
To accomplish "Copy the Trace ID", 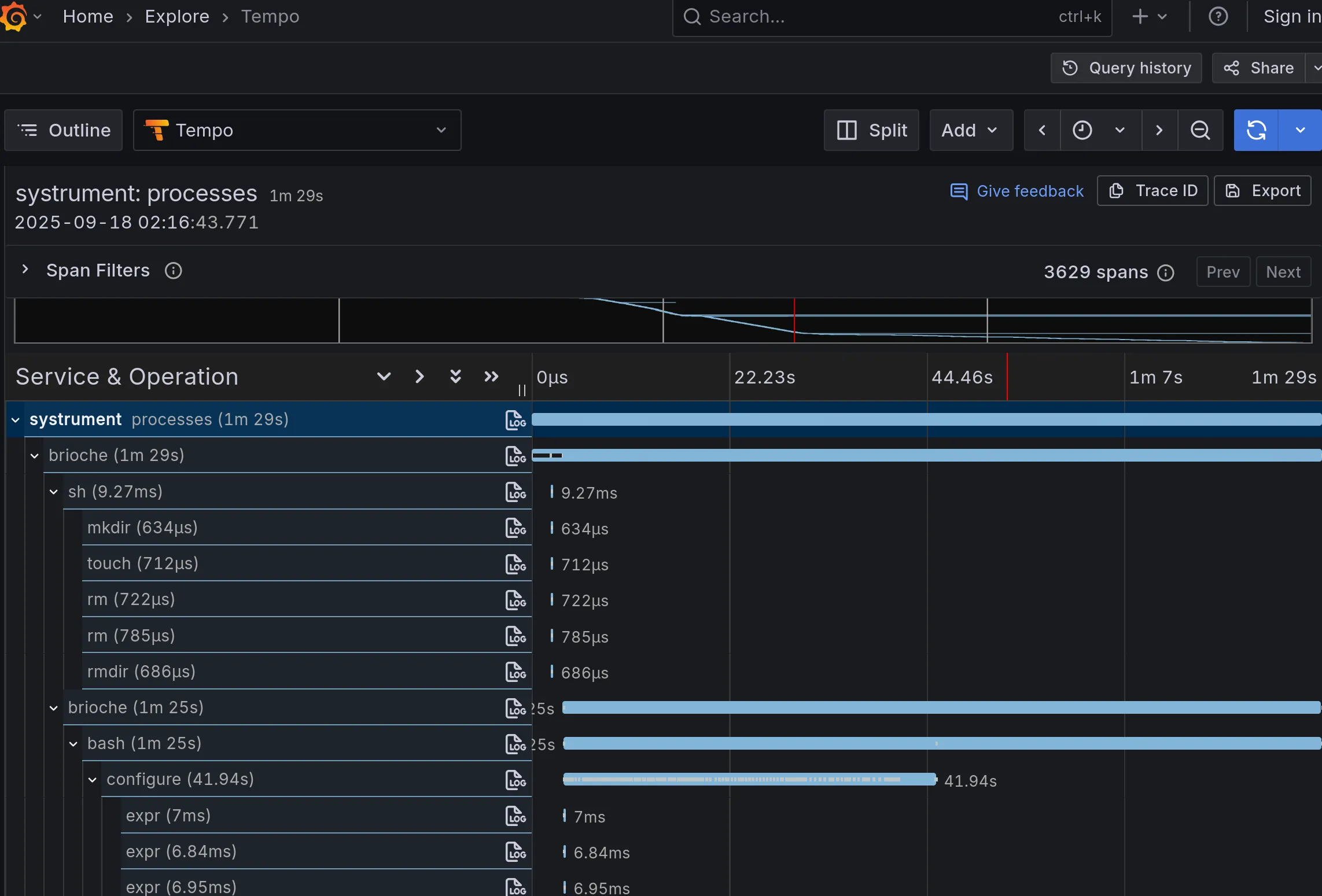I will point(1151,190).
